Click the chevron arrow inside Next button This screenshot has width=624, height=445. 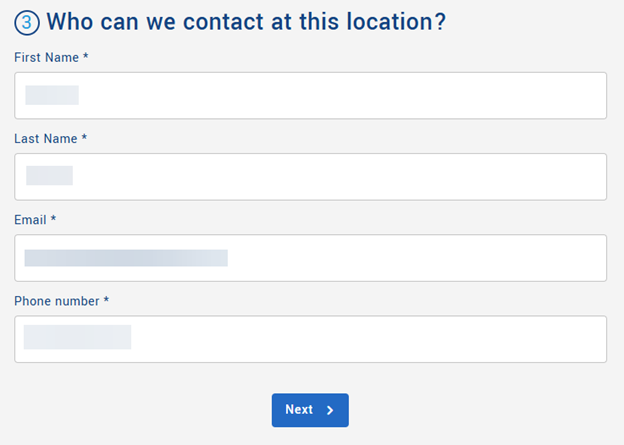[330, 410]
